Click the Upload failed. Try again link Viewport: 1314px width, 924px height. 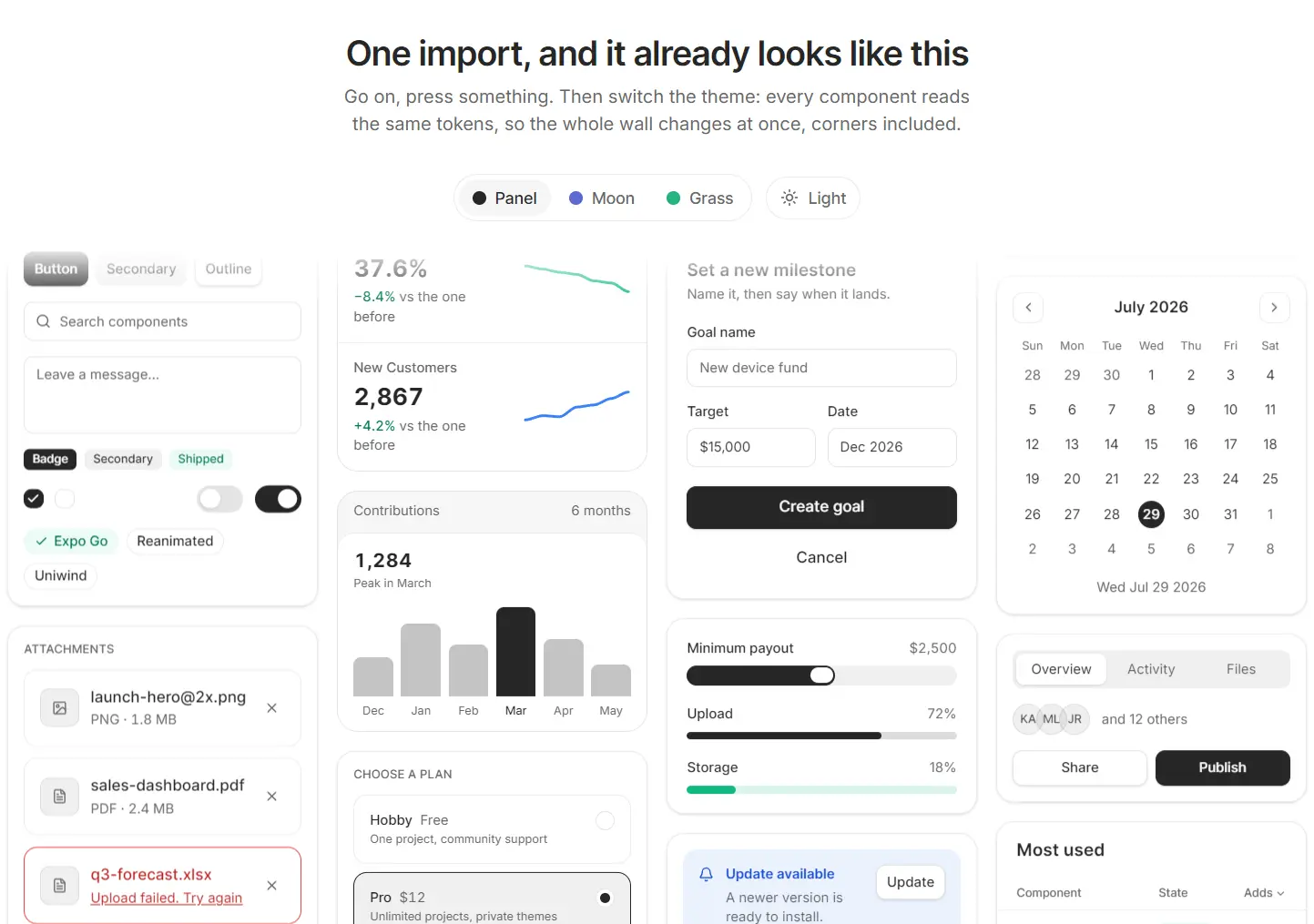pyautogui.click(x=167, y=898)
